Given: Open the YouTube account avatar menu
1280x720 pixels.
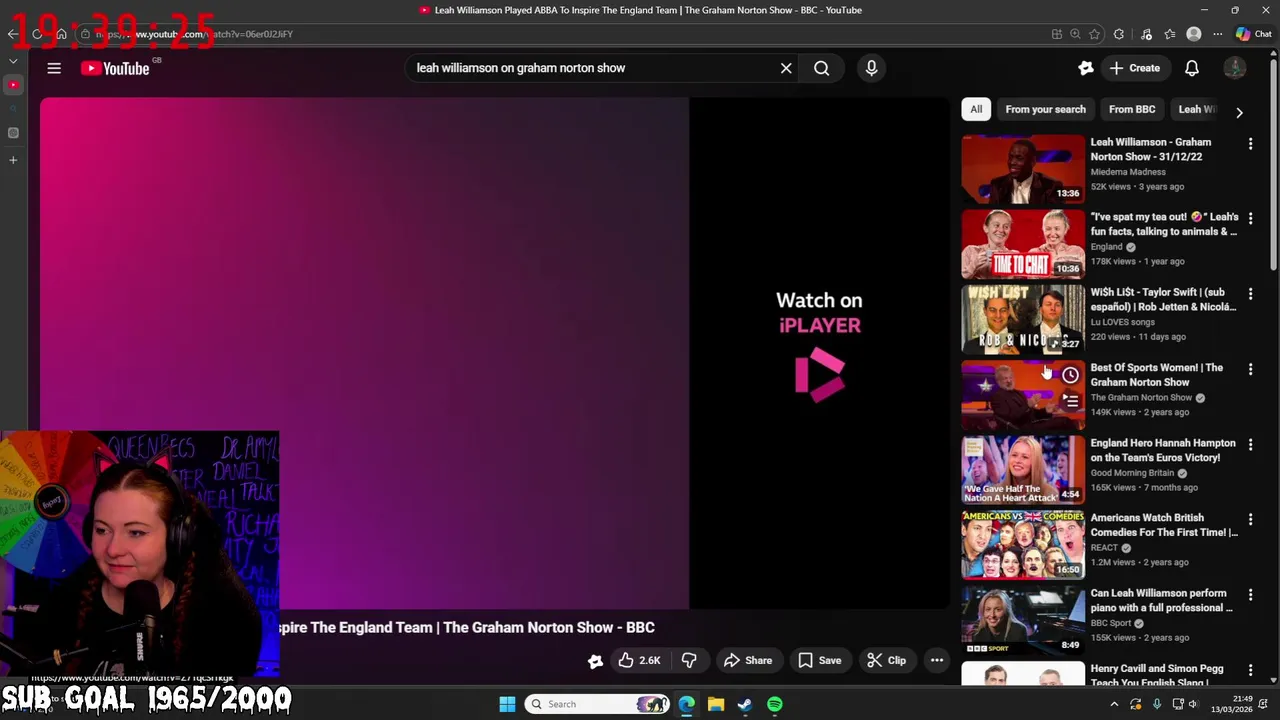Looking at the screenshot, I should tap(1235, 68).
